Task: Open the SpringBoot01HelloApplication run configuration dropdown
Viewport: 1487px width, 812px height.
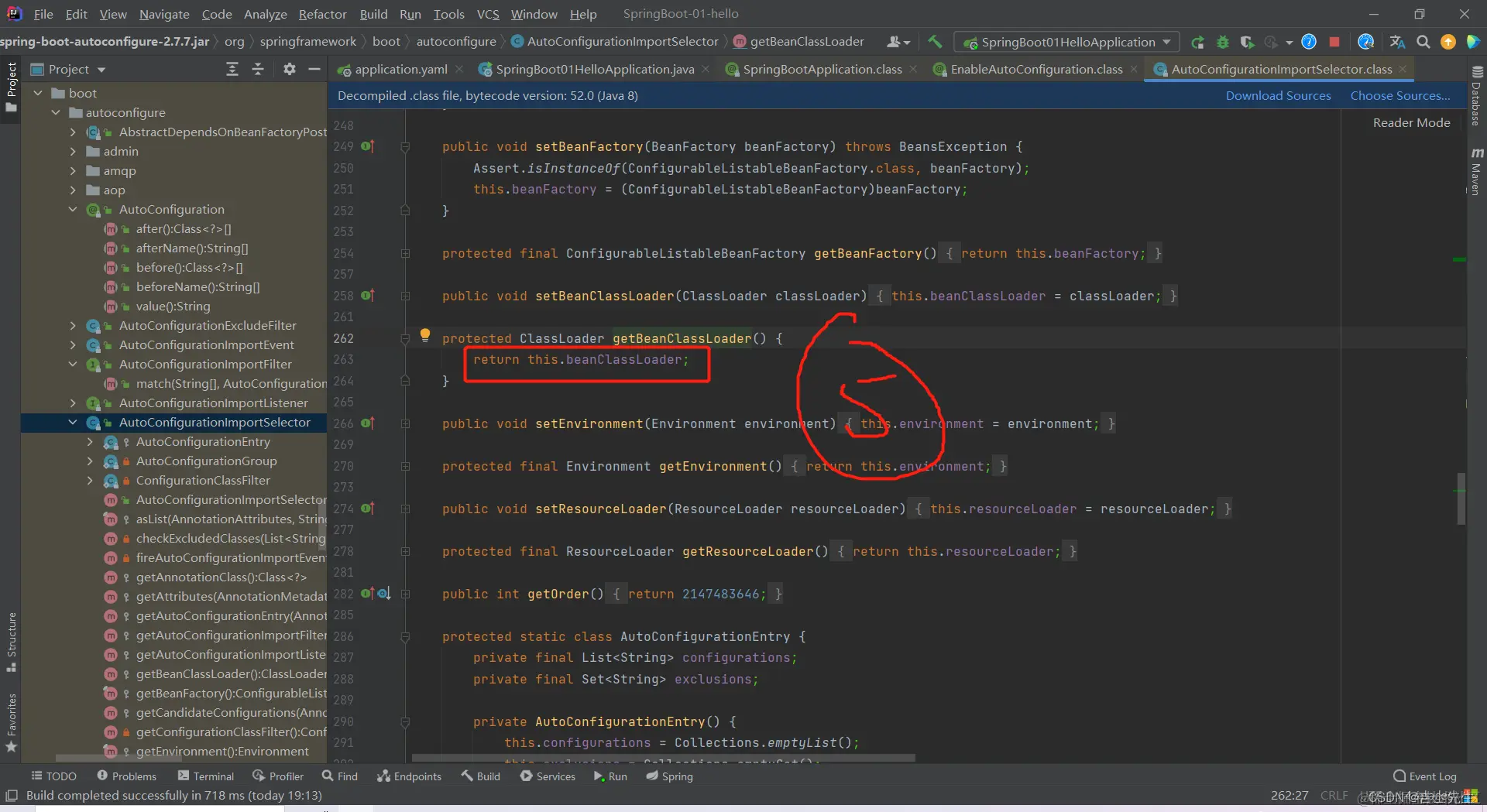Action: pyautogui.click(x=1066, y=42)
